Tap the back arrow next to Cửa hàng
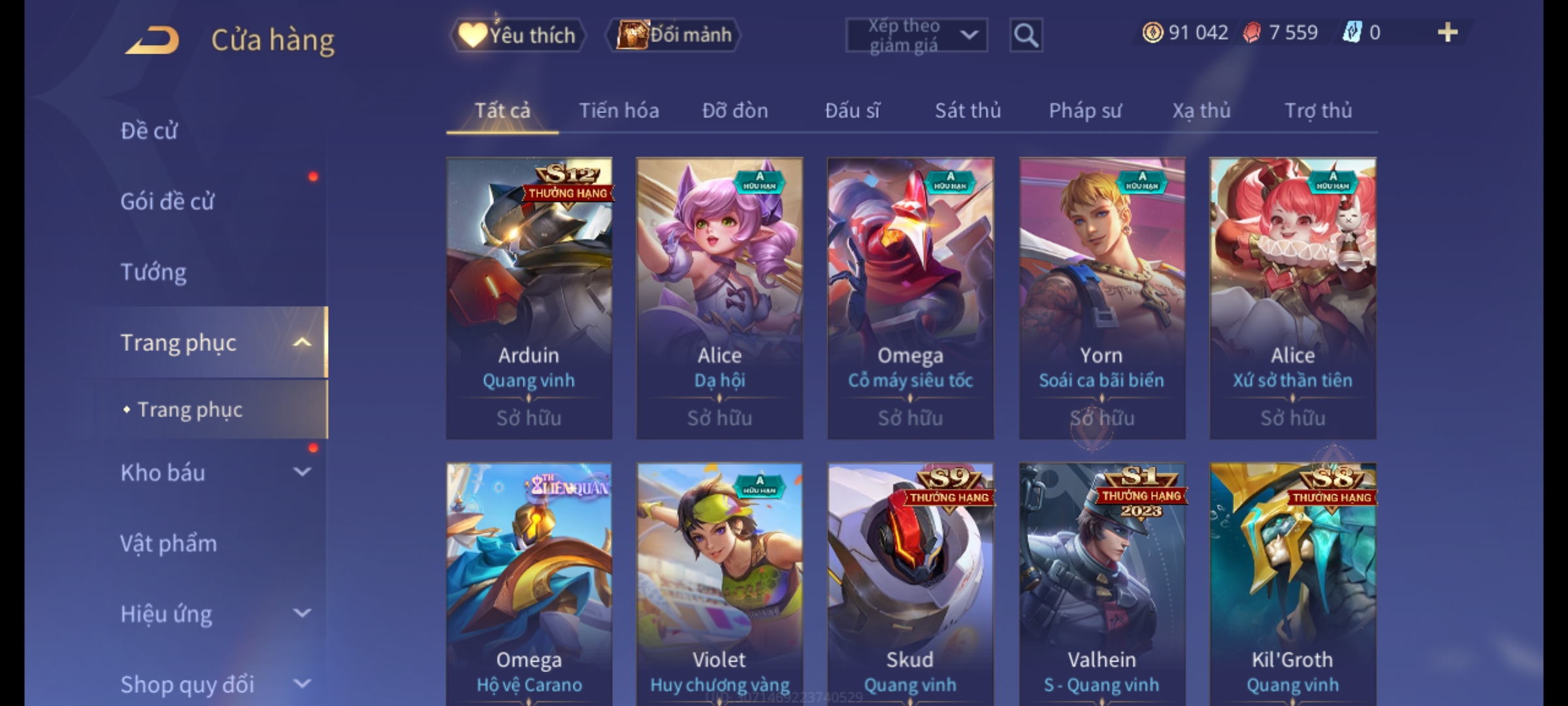 [x=152, y=40]
